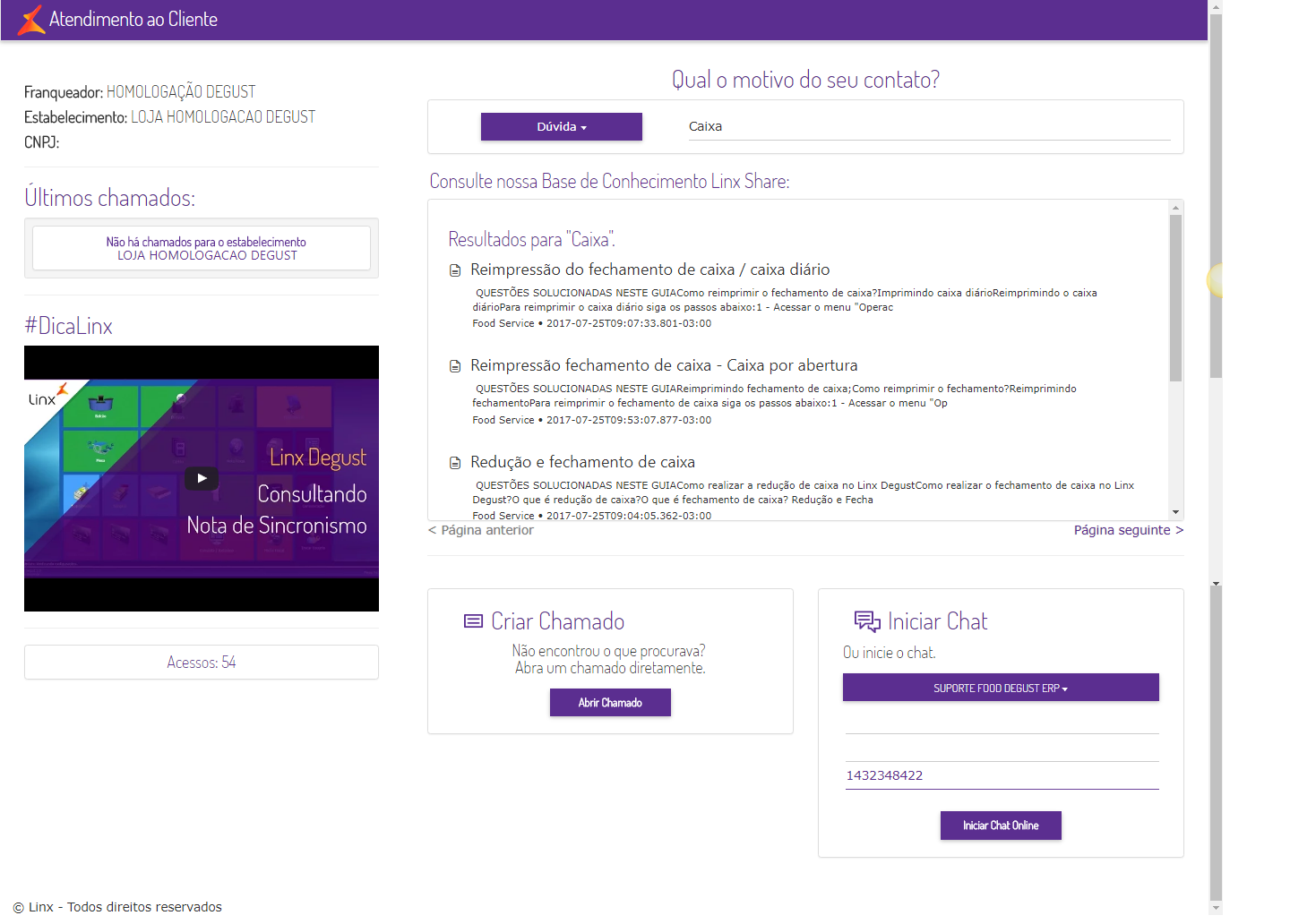Click the Iniciar Chat speech bubbles icon
This screenshot has height=924, width=1290.
point(867,621)
